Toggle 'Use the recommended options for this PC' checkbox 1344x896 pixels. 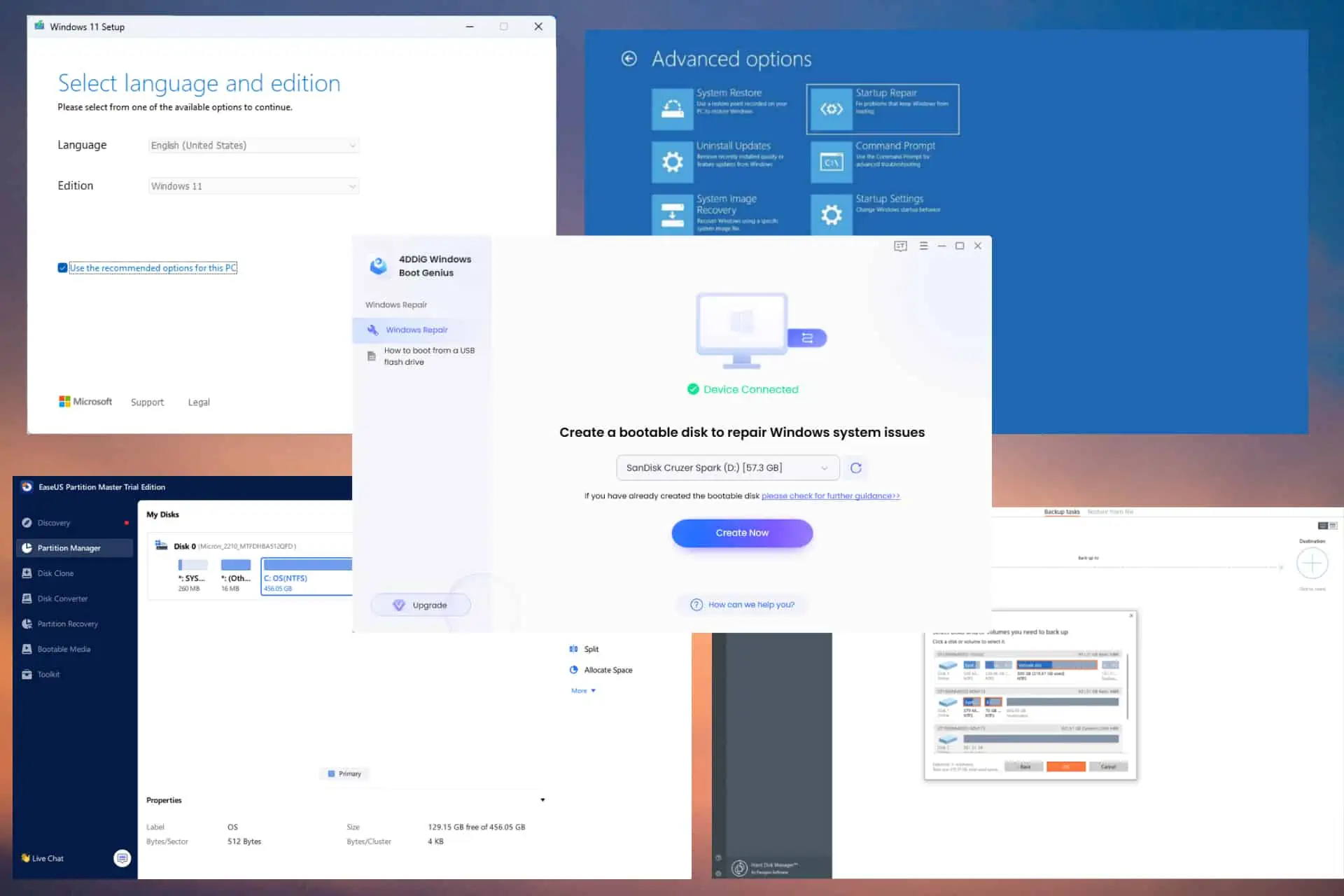tap(62, 267)
